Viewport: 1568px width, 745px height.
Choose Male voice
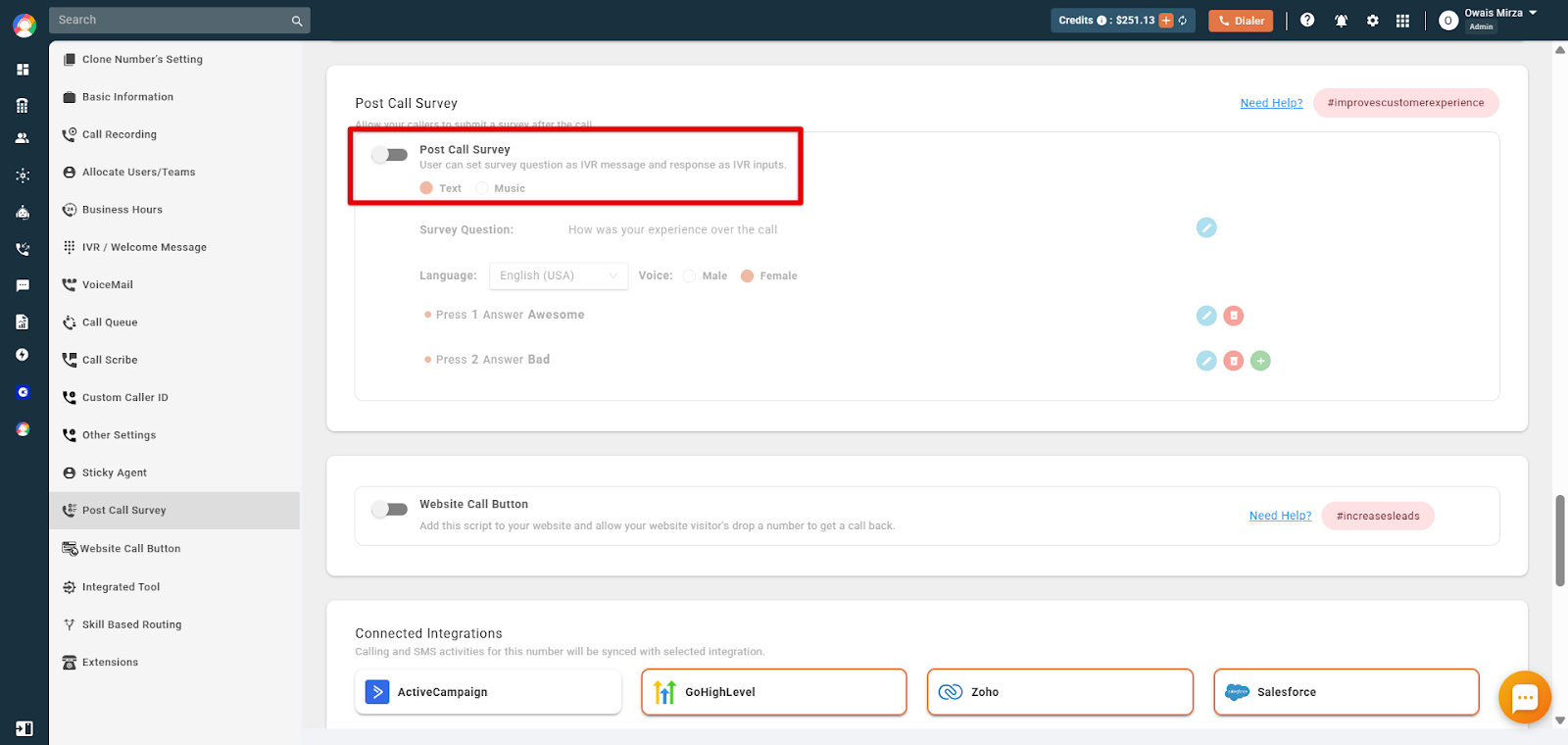pyautogui.click(x=689, y=276)
